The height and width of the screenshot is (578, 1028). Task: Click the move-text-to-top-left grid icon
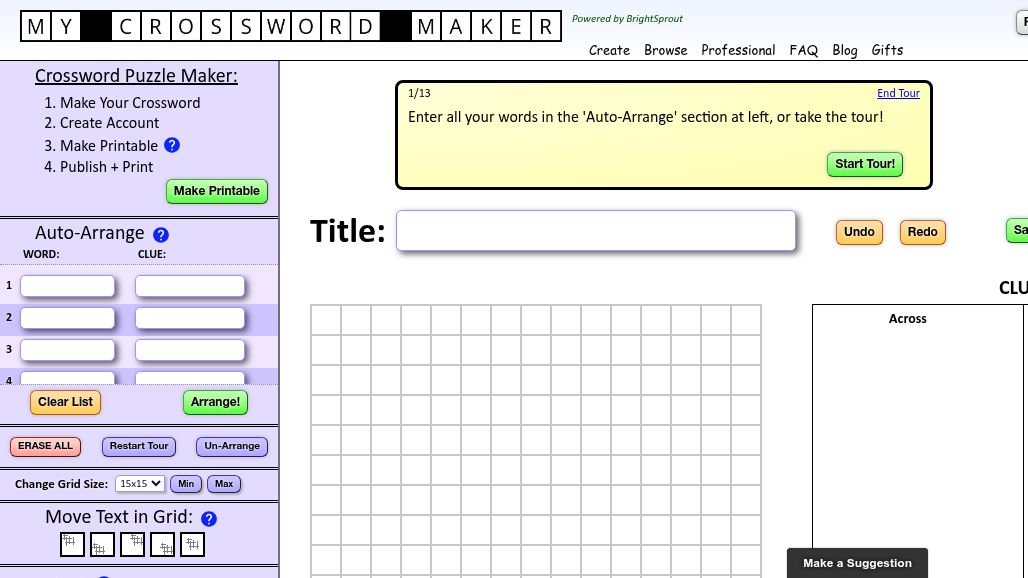(72, 544)
